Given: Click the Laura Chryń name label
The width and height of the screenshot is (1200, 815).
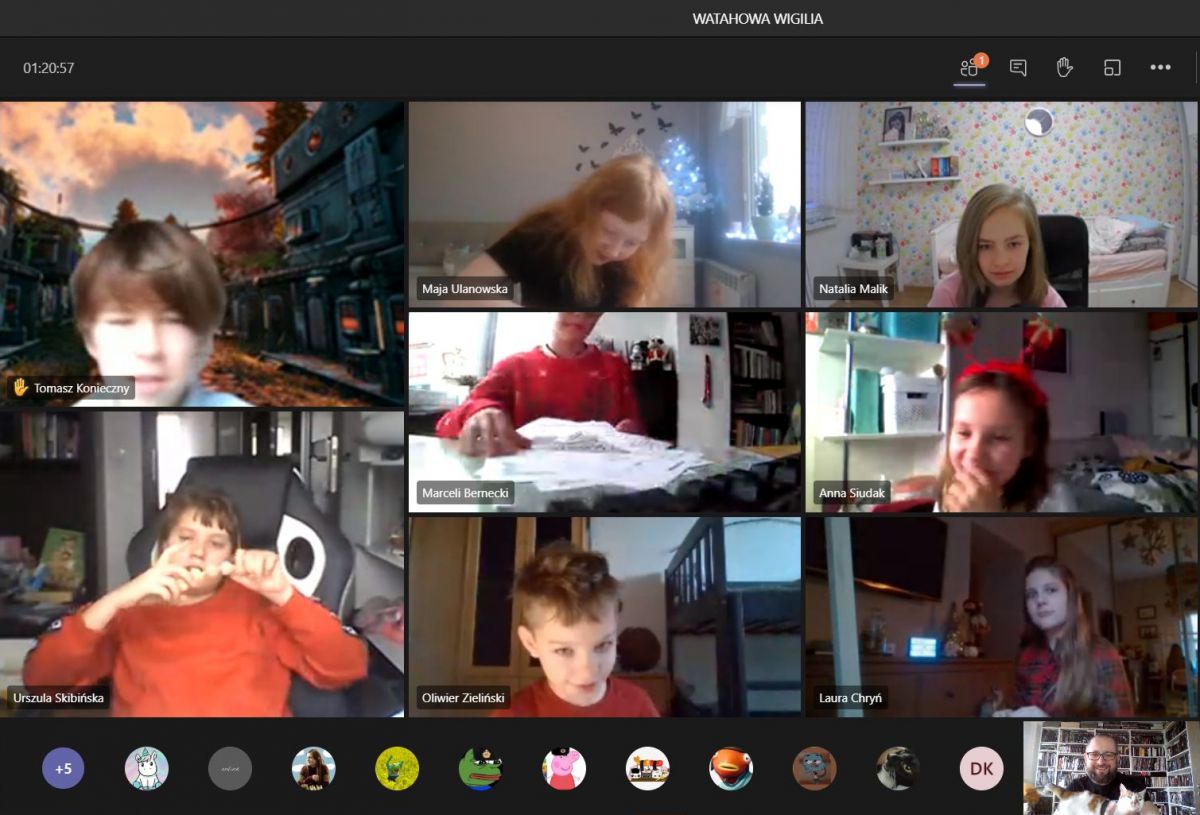Looking at the screenshot, I should coord(852,698).
